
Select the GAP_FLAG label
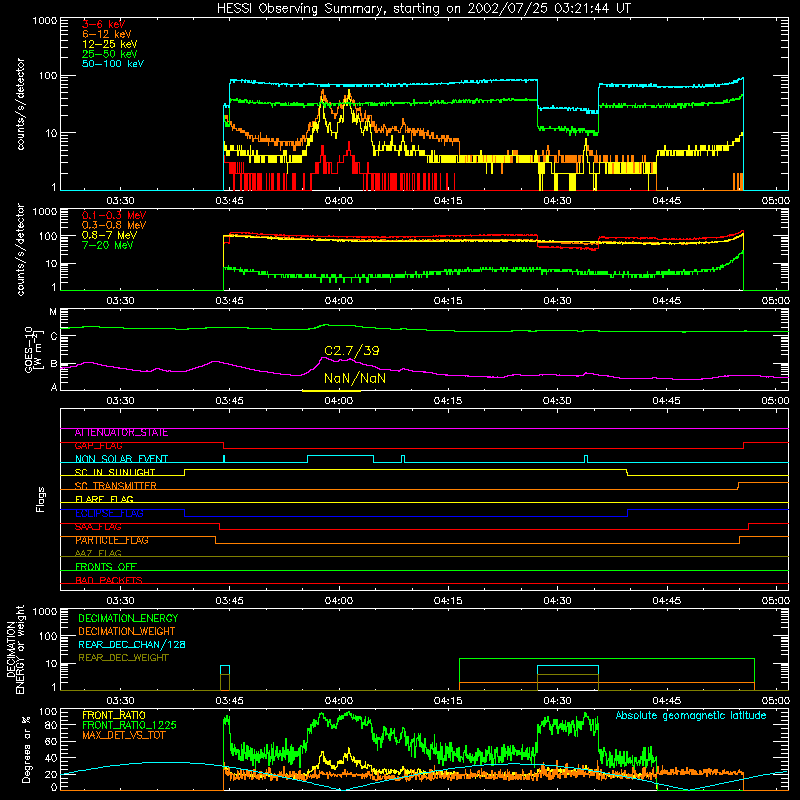pyautogui.click(x=98, y=446)
